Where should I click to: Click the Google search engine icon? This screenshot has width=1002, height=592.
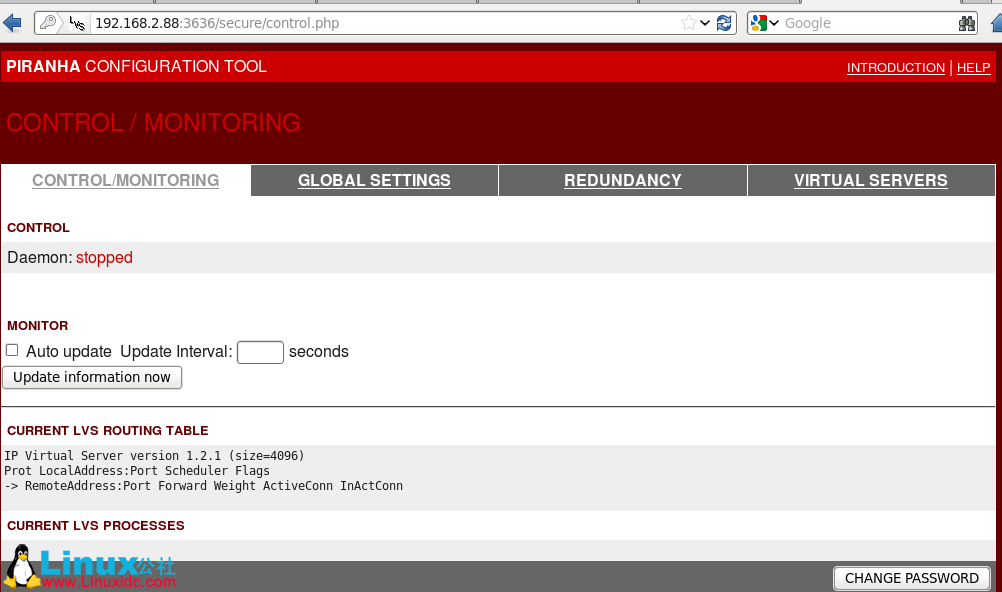point(759,23)
